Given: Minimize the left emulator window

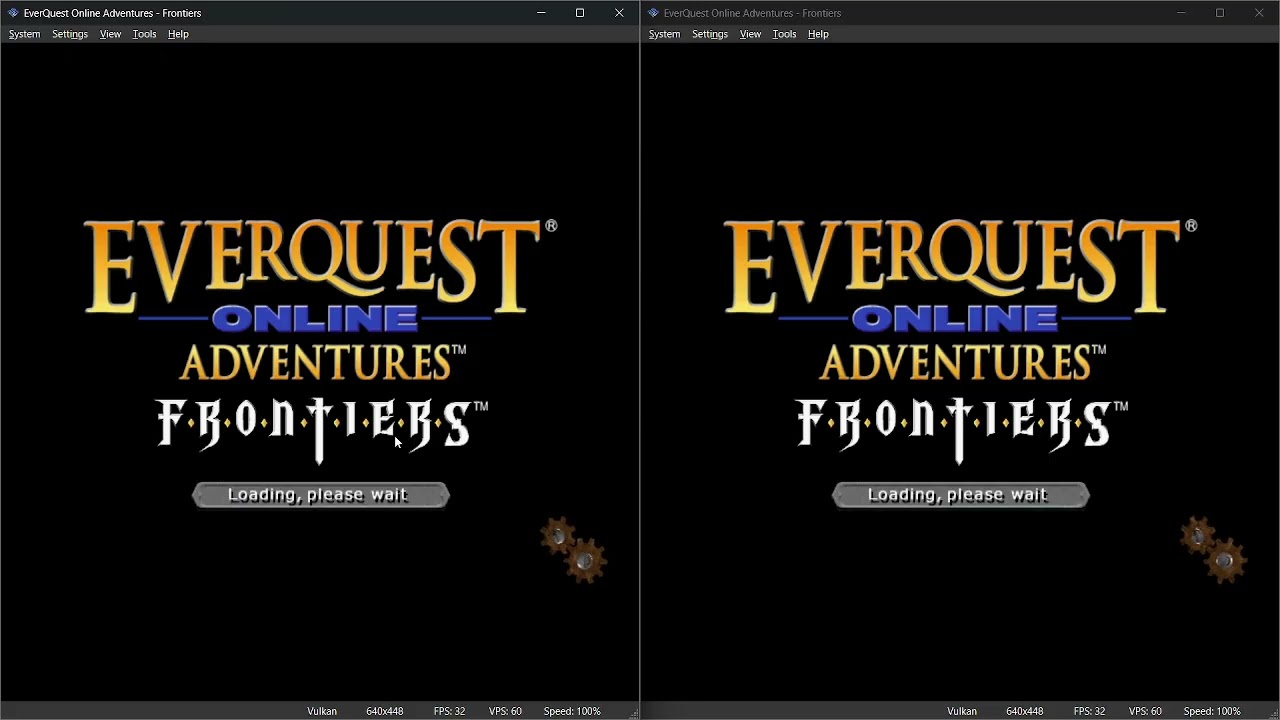Looking at the screenshot, I should (x=541, y=13).
